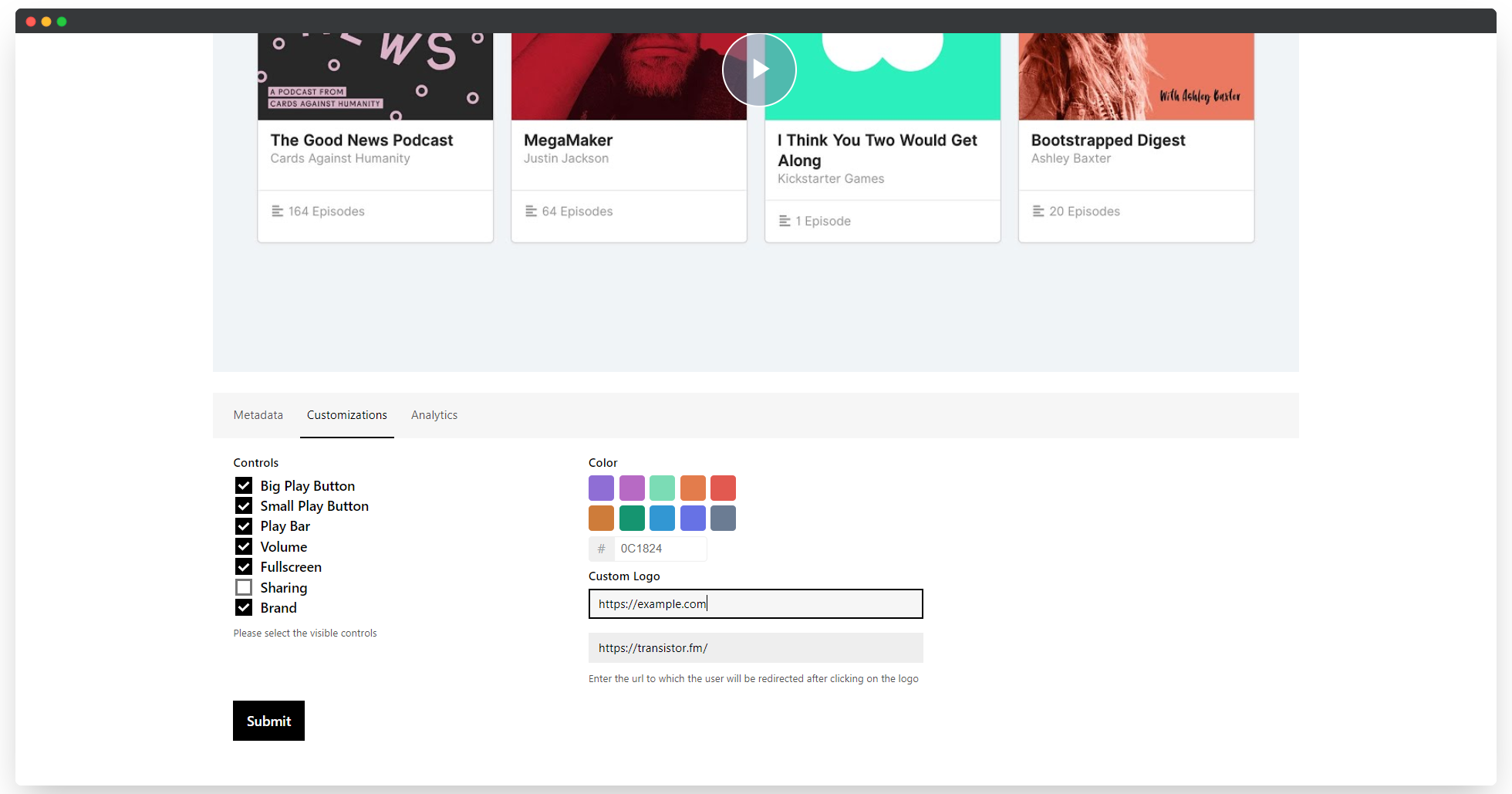The width and height of the screenshot is (1512, 794).
Task: Select the red color swatch
Action: pos(724,488)
